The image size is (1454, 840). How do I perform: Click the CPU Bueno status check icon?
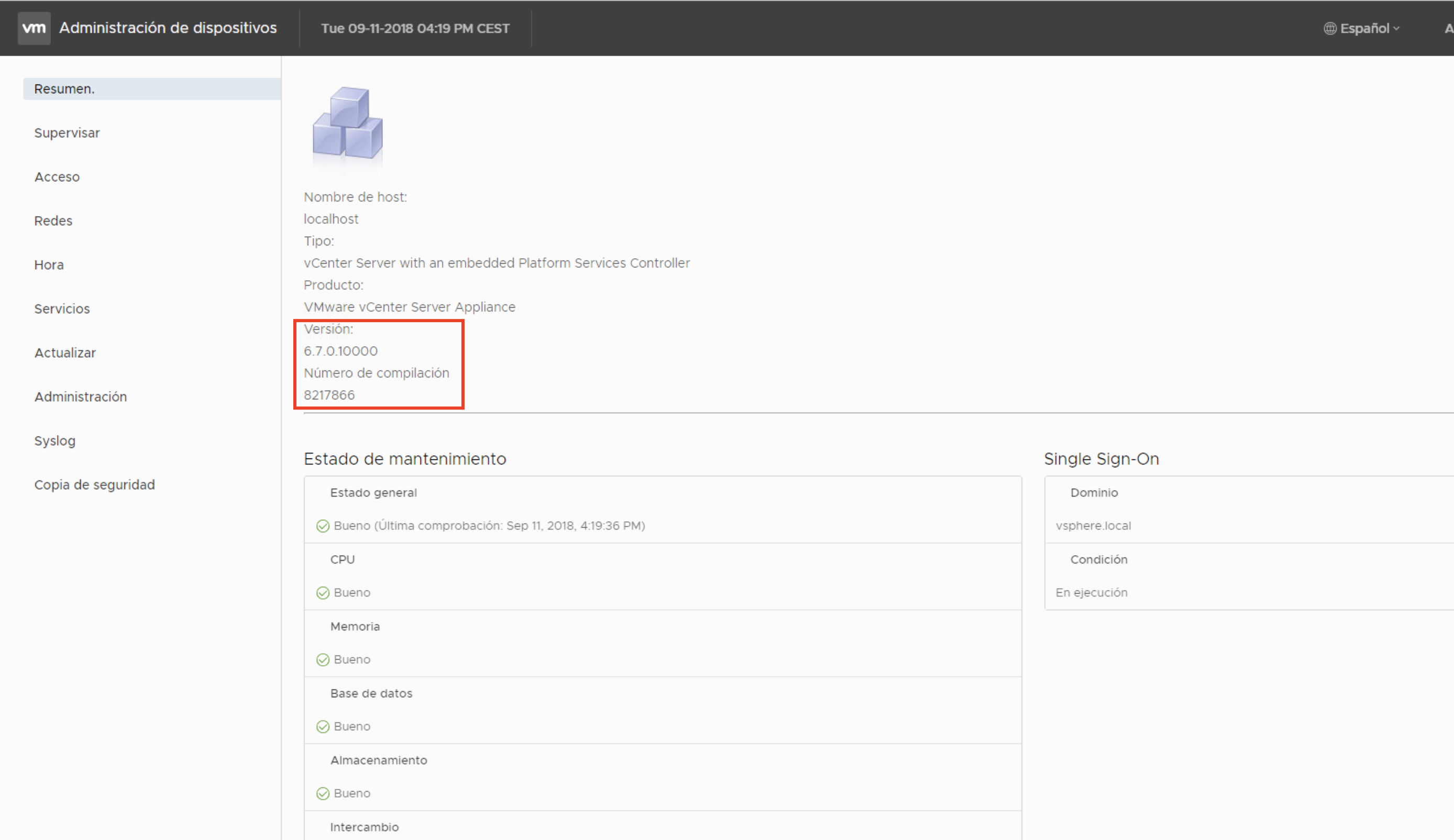[323, 593]
